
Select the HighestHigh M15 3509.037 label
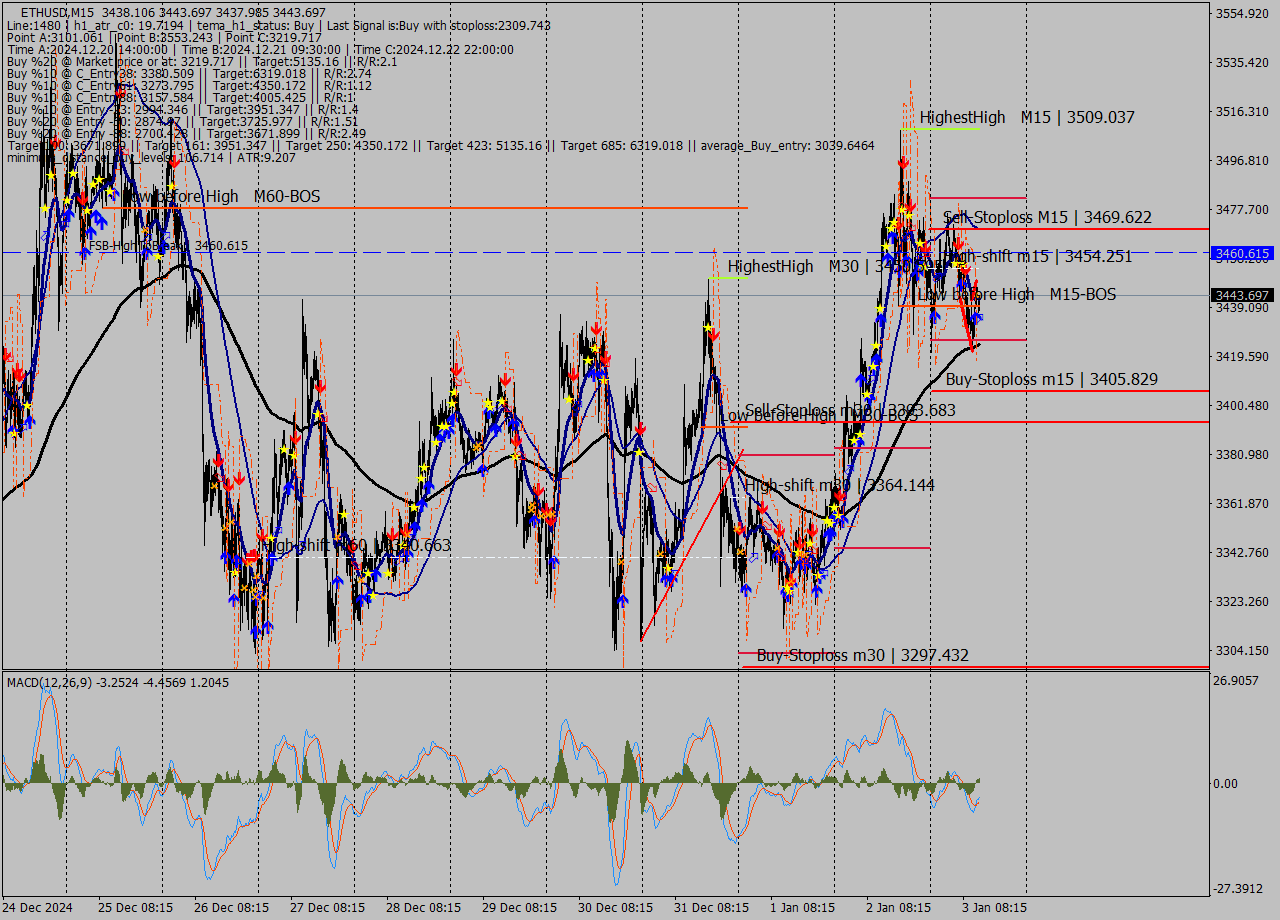(1027, 118)
